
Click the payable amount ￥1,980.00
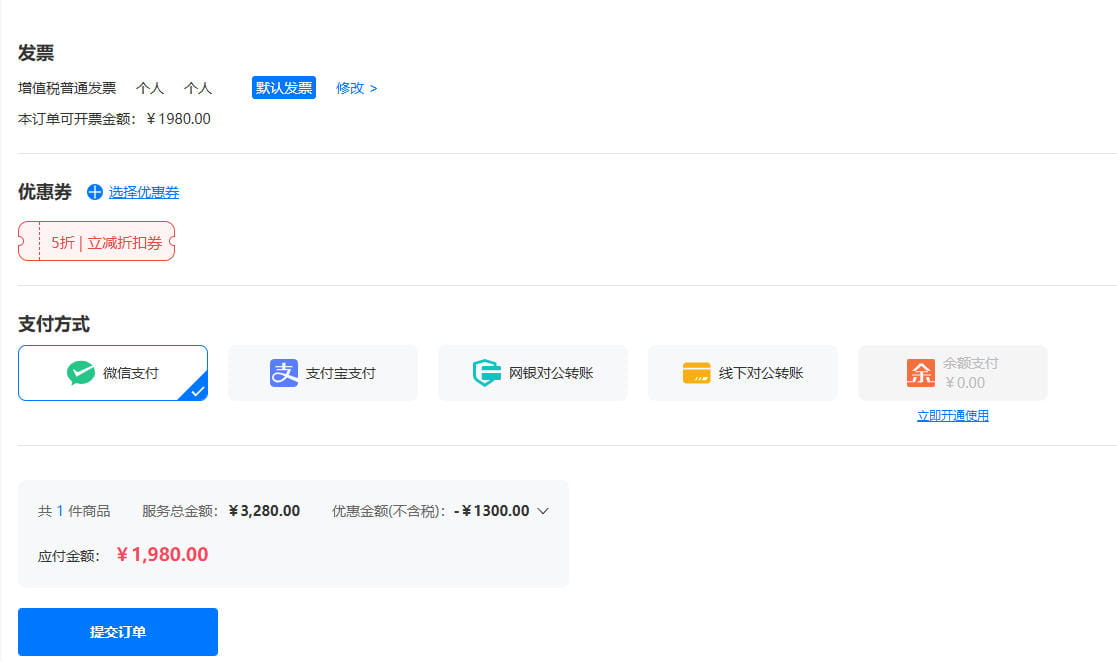pos(162,555)
